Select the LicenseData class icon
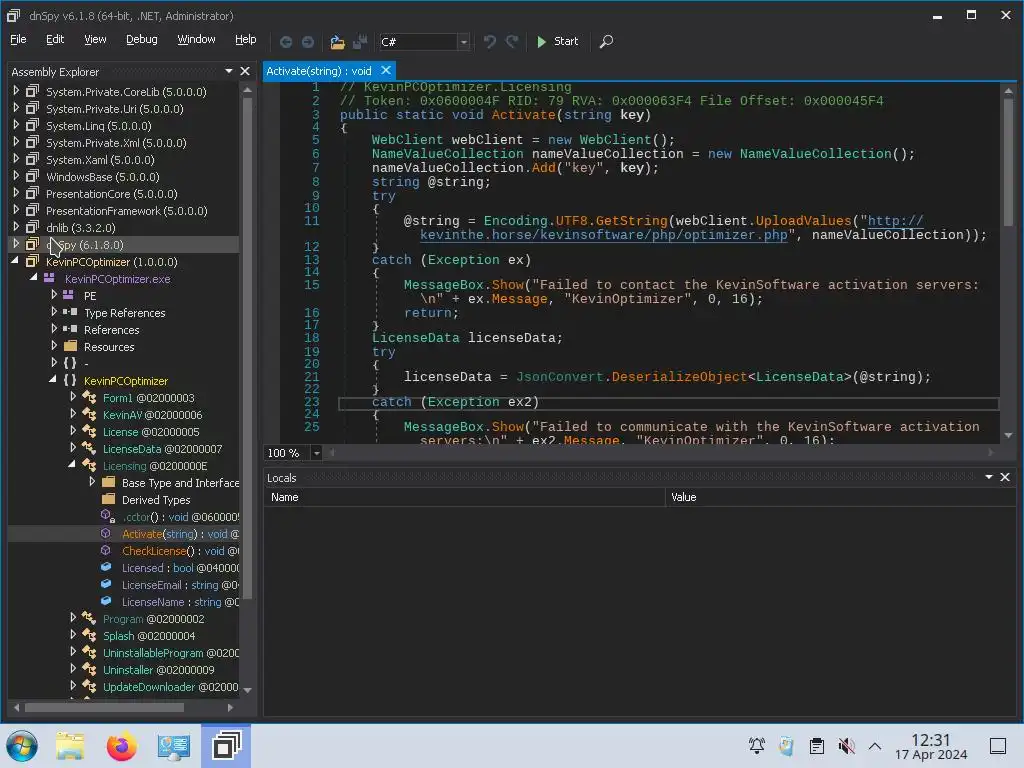The image size is (1024, 768). coord(89,448)
